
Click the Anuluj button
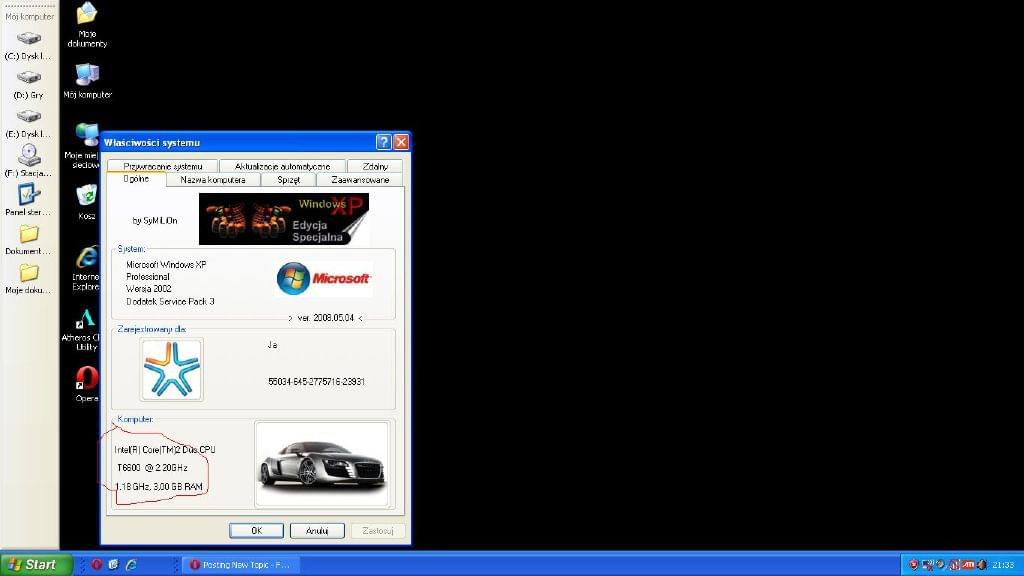(x=317, y=530)
